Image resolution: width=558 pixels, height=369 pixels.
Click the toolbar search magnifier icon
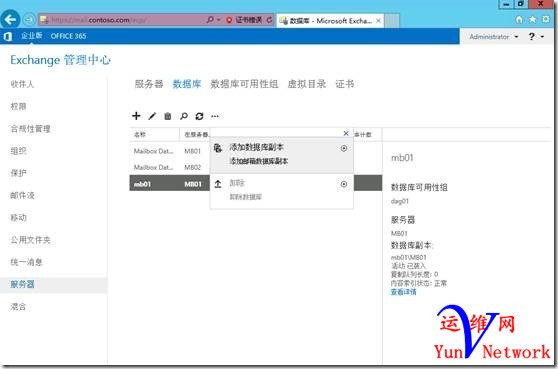click(x=184, y=116)
